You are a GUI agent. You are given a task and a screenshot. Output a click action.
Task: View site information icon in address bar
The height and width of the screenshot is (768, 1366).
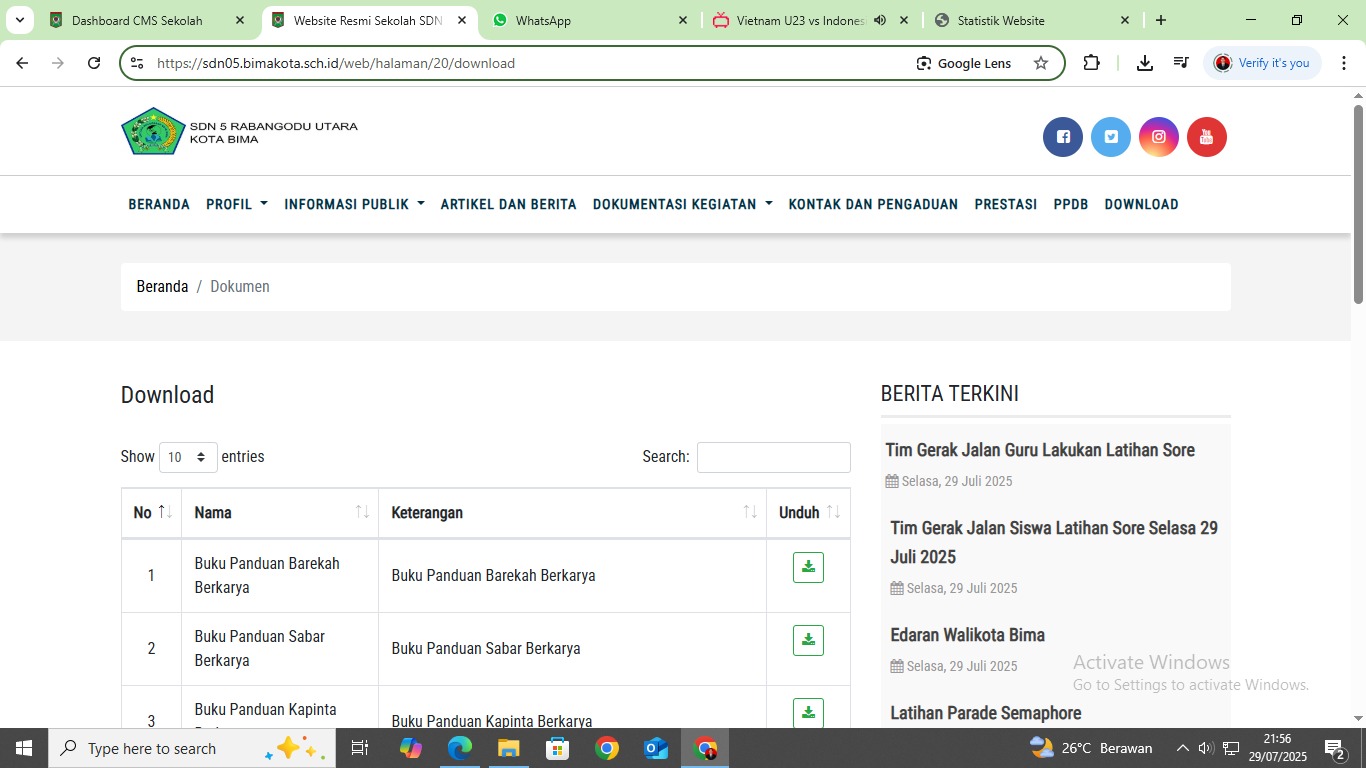tap(137, 63)
